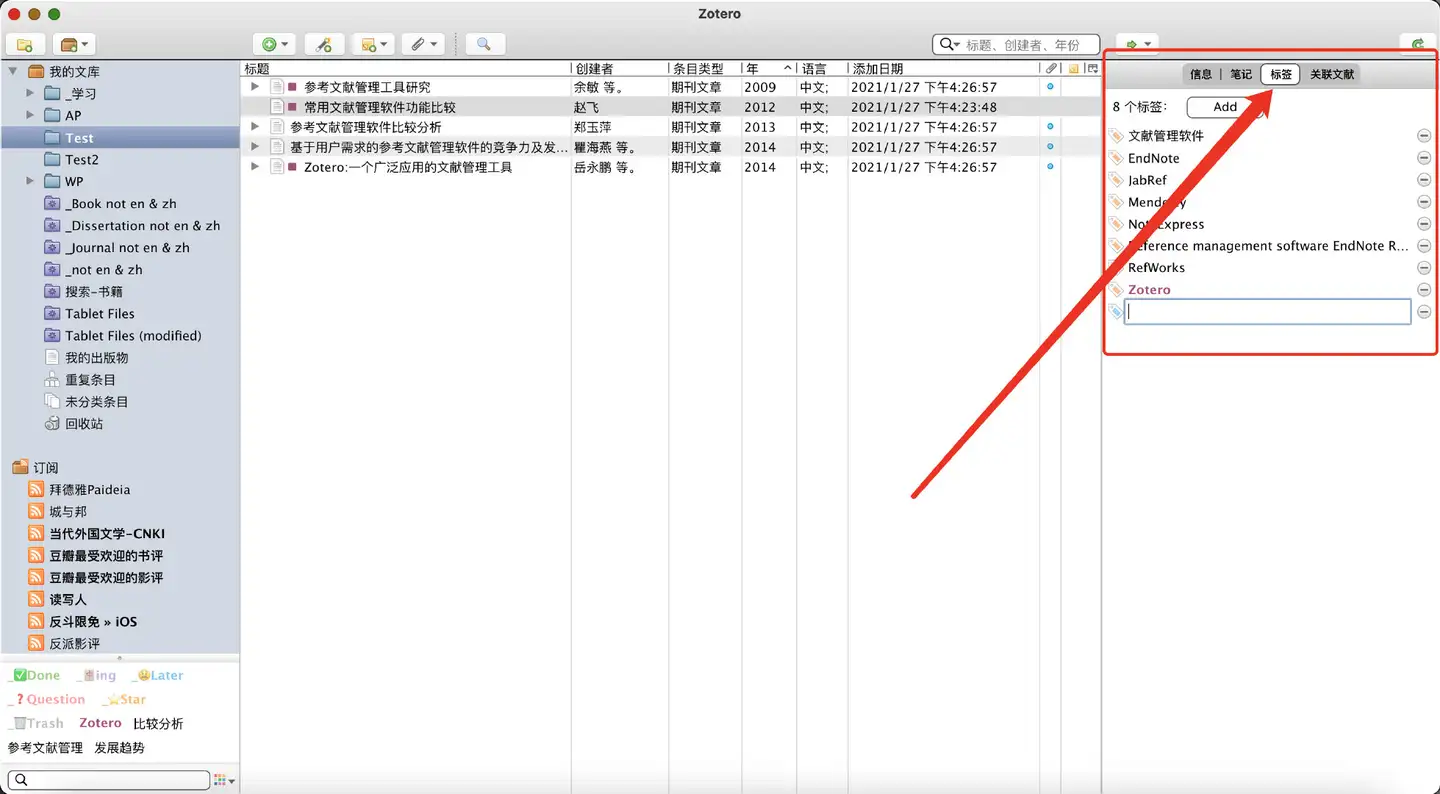Open the 关联文献 tab
Viewport: 1440px width, 794px height.
click(1332, 74)
